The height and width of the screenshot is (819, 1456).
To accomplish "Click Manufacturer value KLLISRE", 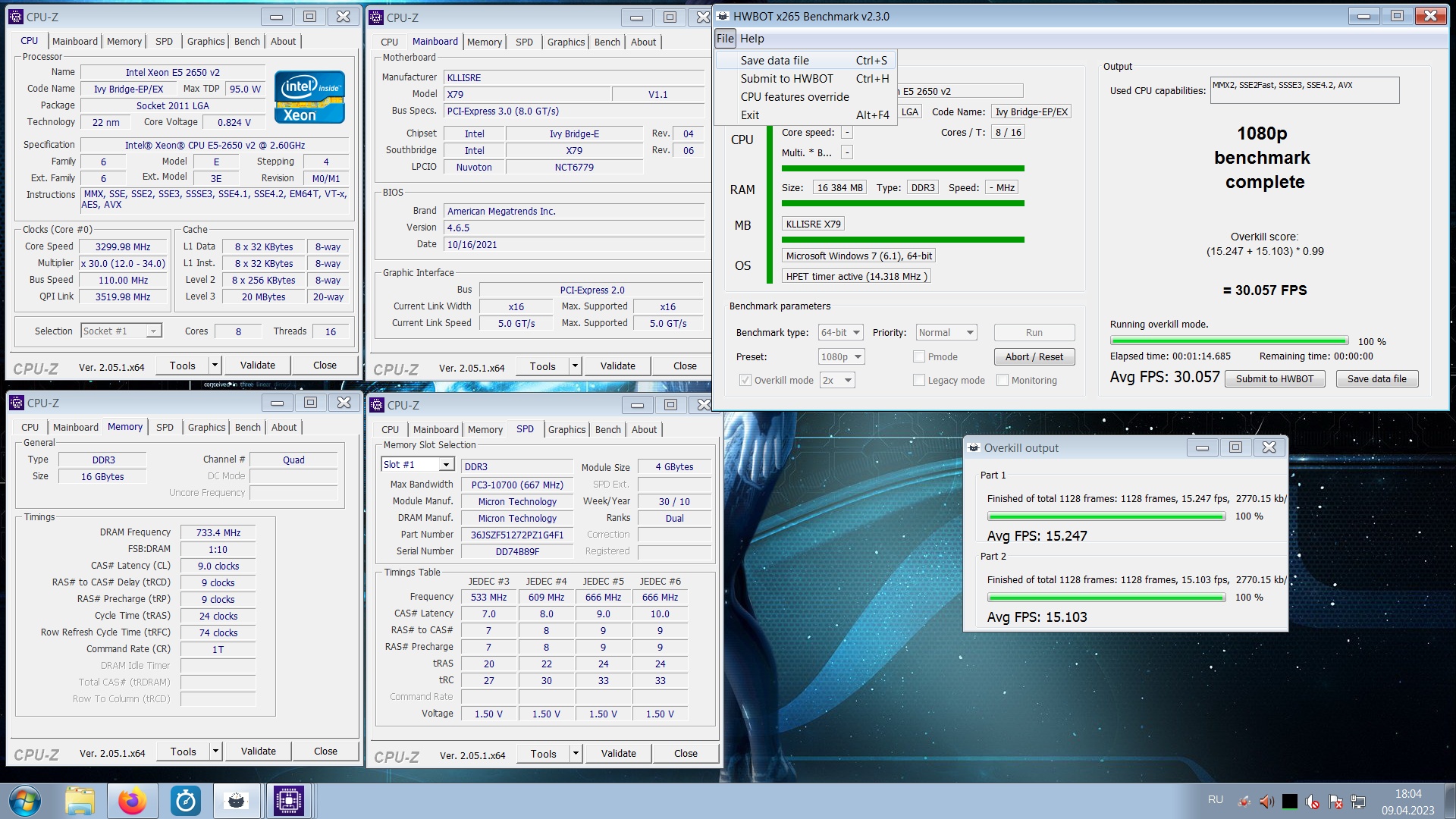I will pos(574,77).
